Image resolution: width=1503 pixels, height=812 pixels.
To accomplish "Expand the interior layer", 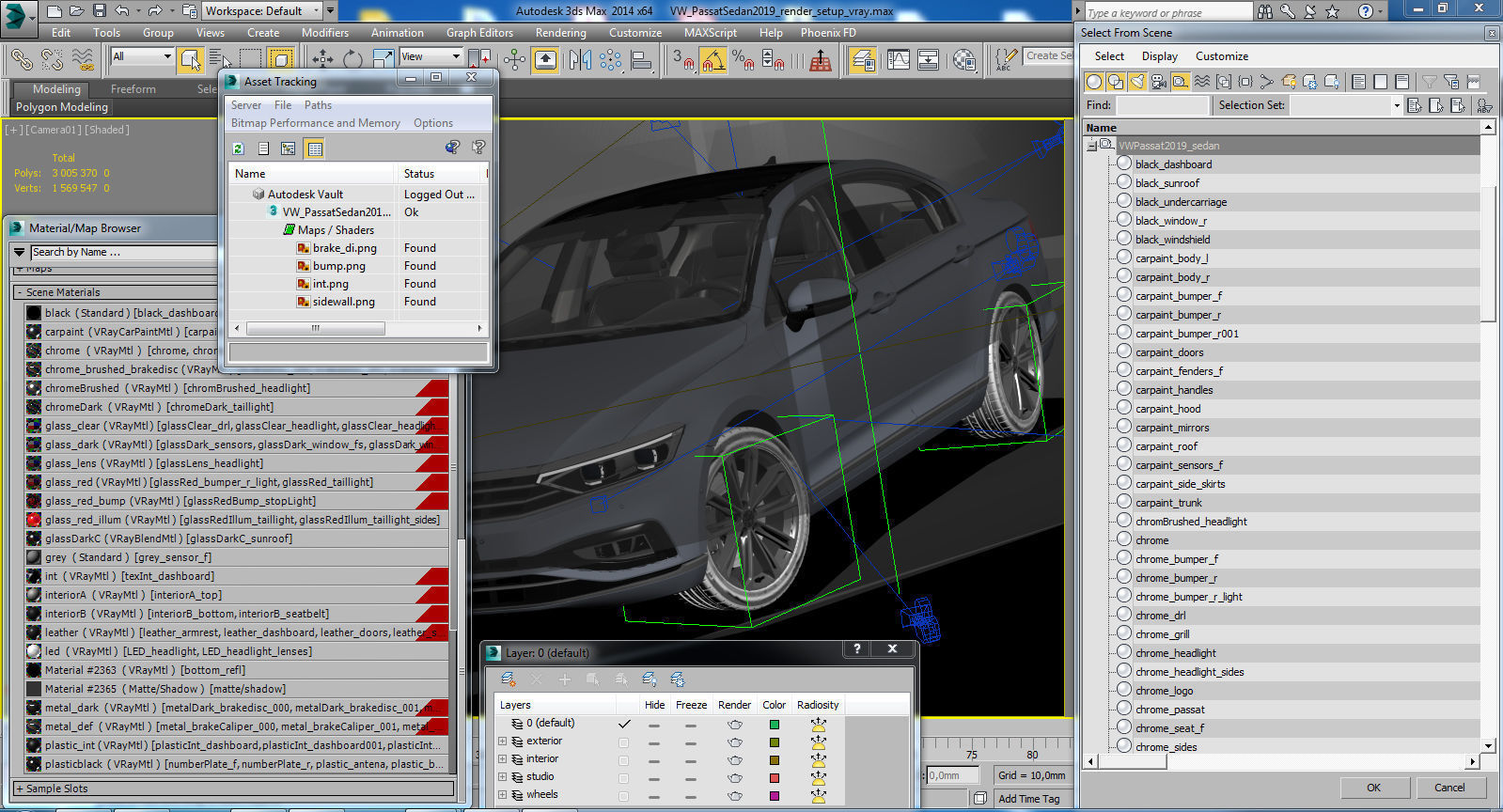I will point(503,759).
